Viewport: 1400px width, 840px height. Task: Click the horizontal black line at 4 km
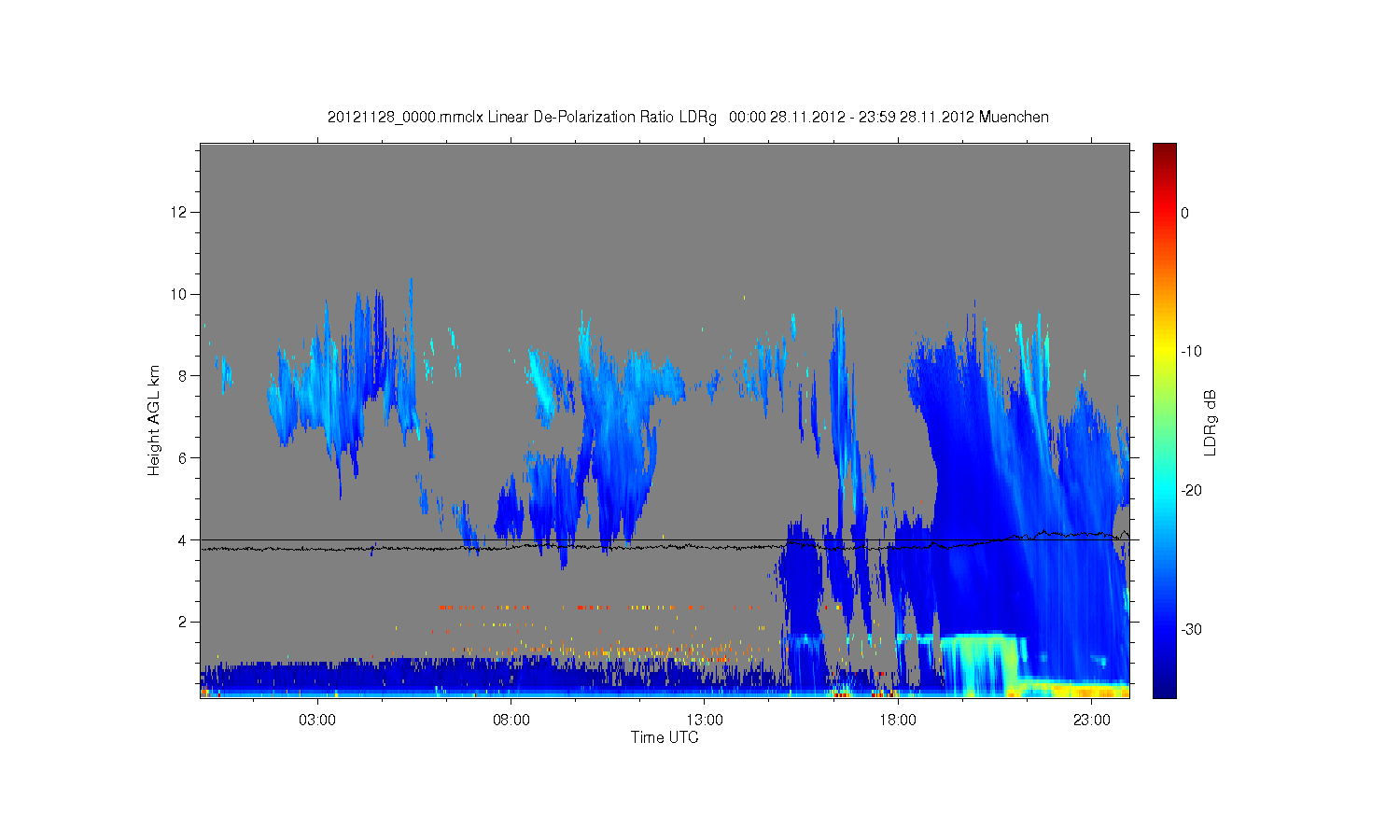665,539
